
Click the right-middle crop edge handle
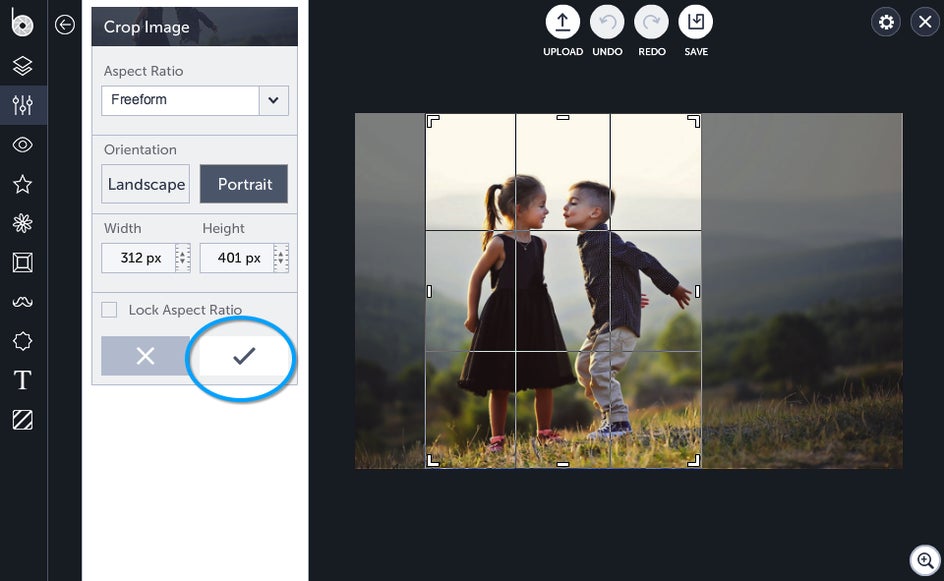coord(697,291)
